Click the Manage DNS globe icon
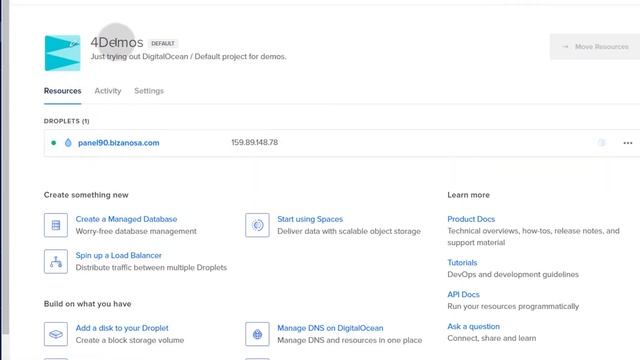Image resolution: width=640 pixels, height=360 pixels. 257,334
